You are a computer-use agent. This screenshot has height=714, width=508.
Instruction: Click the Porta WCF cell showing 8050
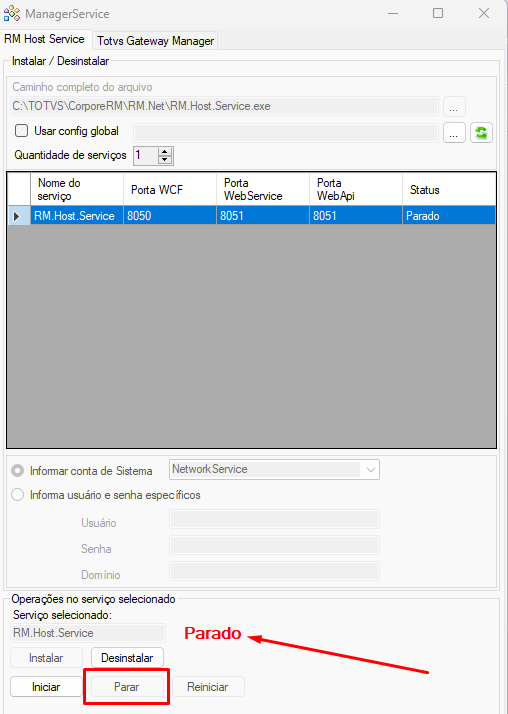click(170, 216)
